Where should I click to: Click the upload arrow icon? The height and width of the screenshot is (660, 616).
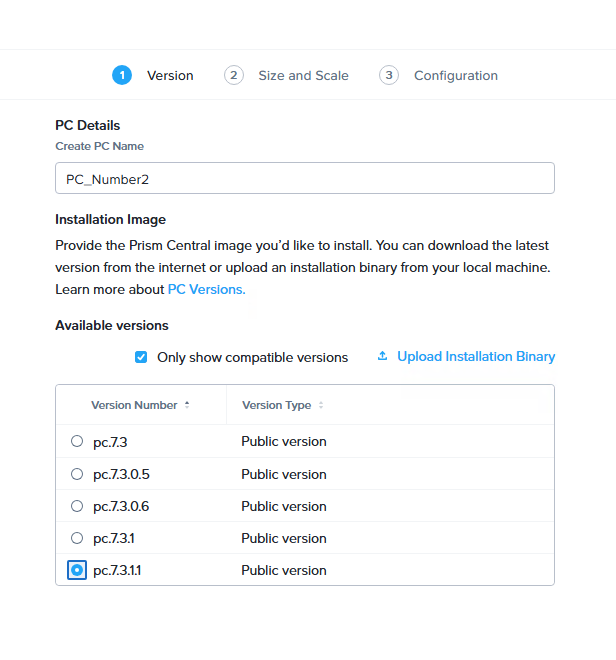(382, 356)
